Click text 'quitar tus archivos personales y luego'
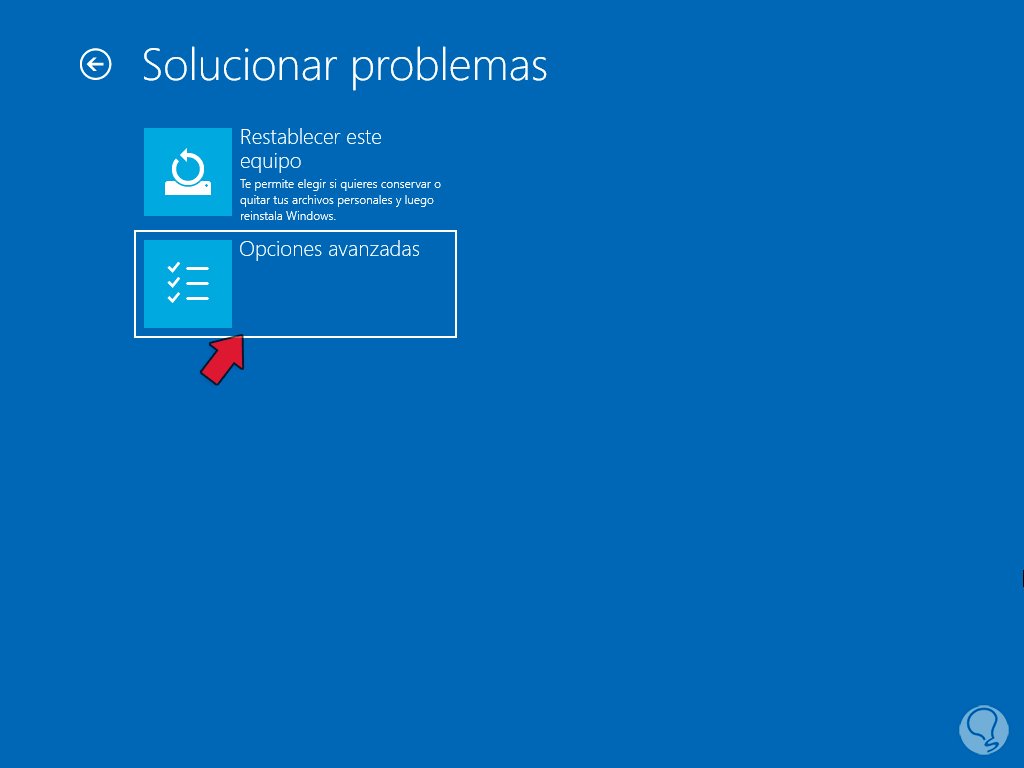 click(x=336, y=200)
